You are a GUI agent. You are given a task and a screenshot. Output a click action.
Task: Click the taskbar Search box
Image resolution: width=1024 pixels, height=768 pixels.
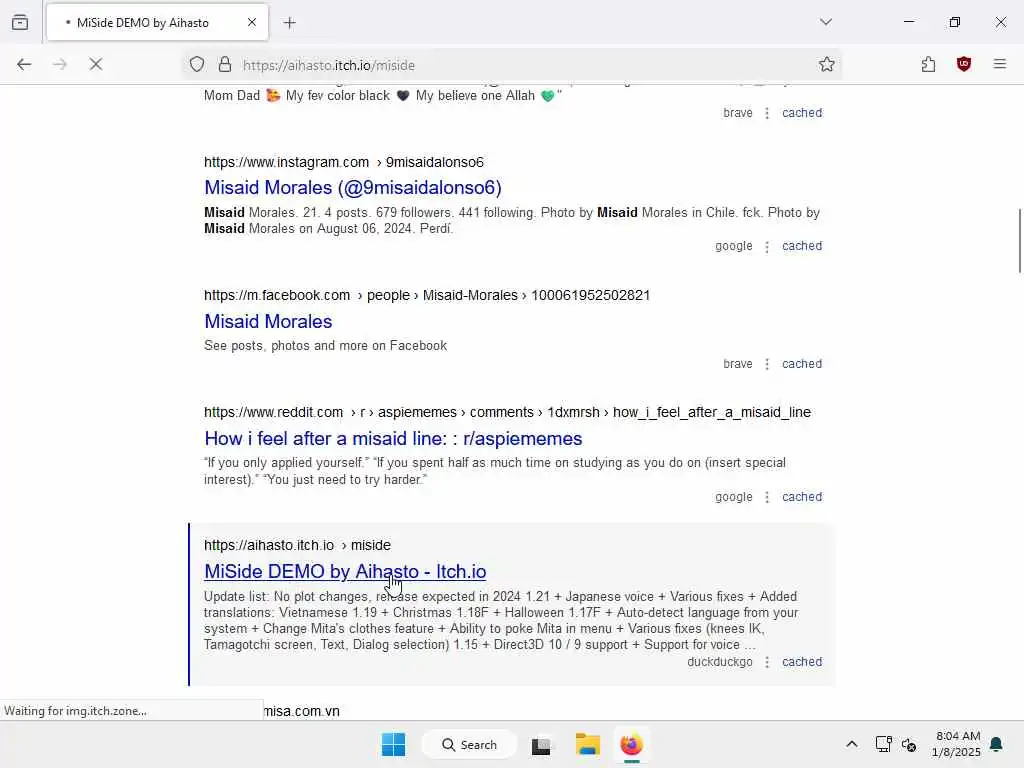(469, 744)
